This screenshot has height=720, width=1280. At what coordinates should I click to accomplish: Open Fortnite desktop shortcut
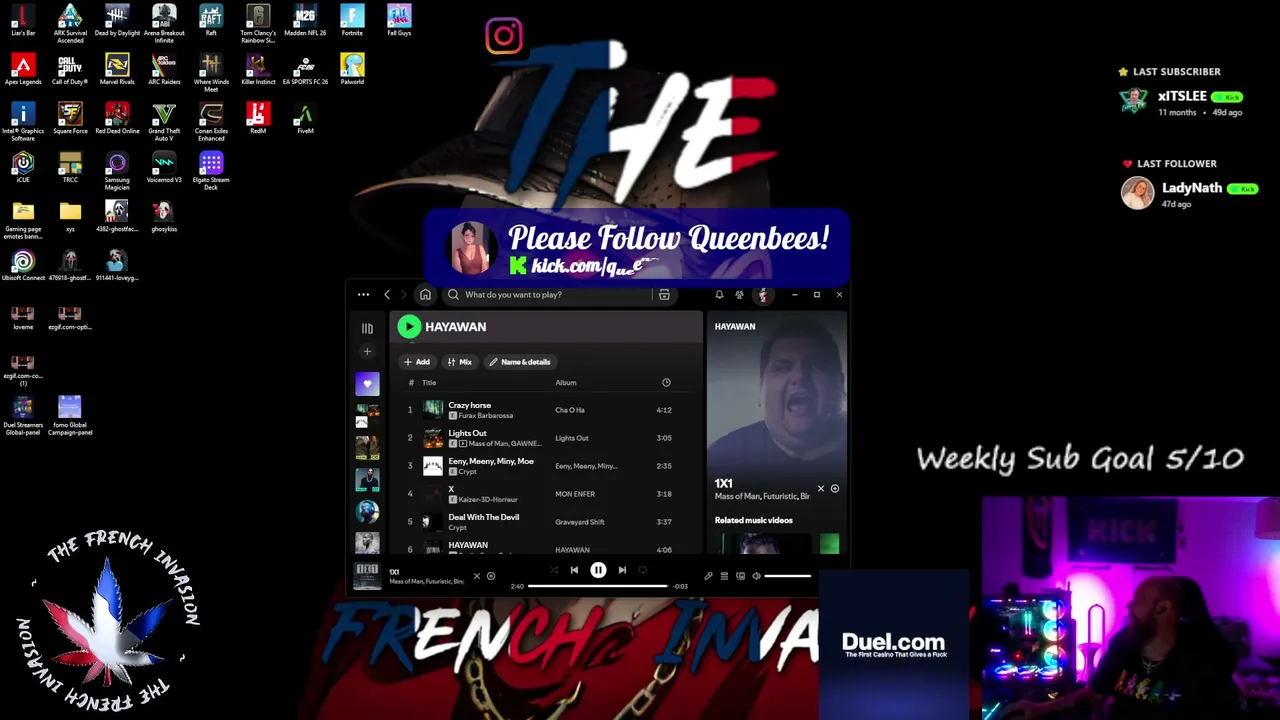tap(352, 21)
